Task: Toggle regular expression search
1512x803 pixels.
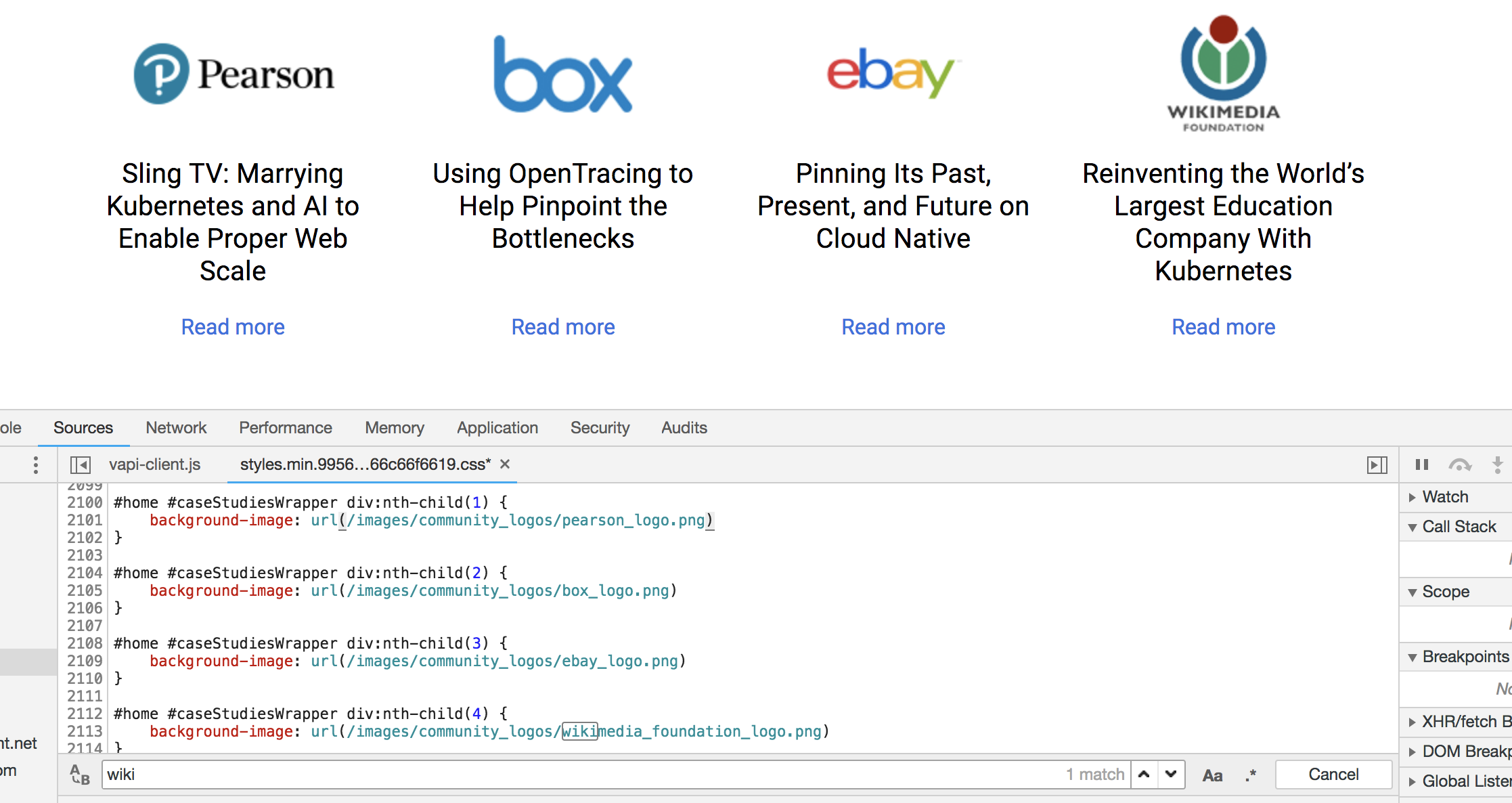Action: [x=1250, y=775]
